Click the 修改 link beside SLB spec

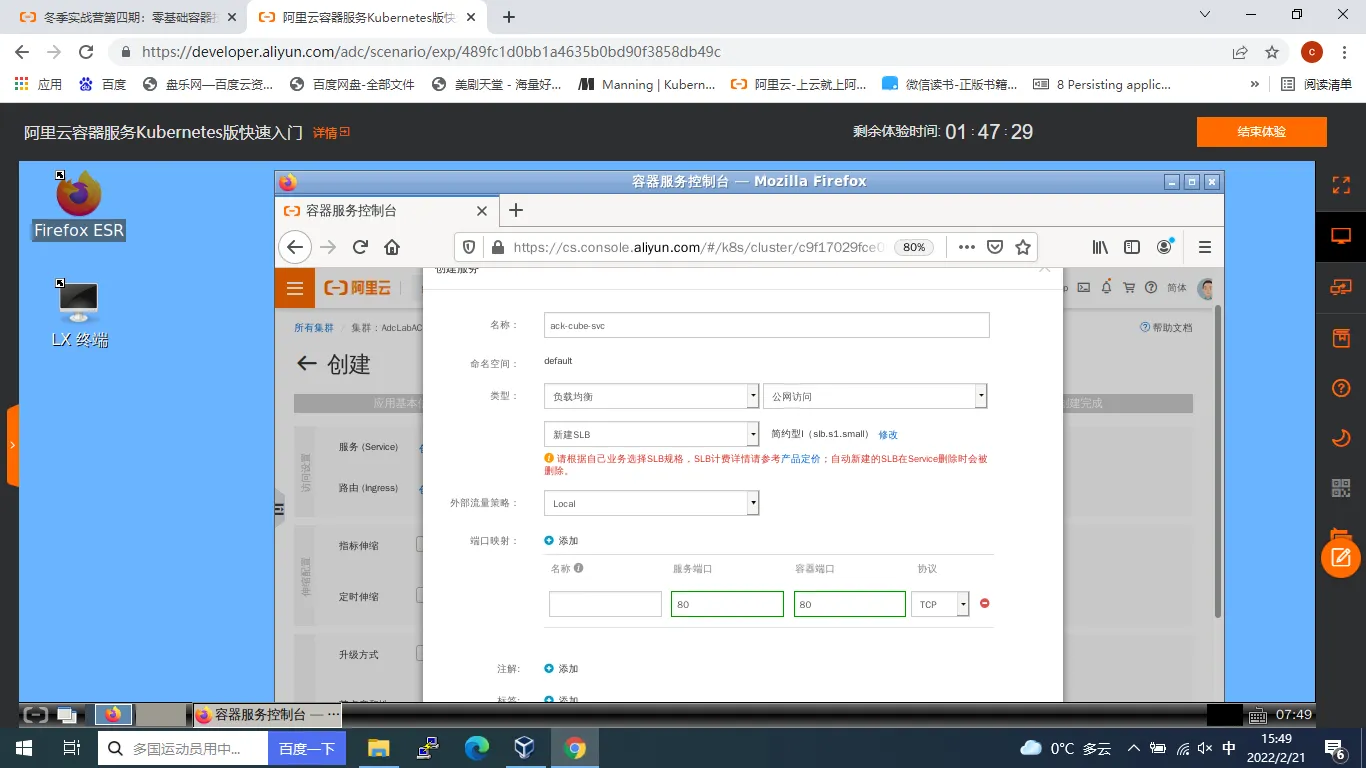888,434
